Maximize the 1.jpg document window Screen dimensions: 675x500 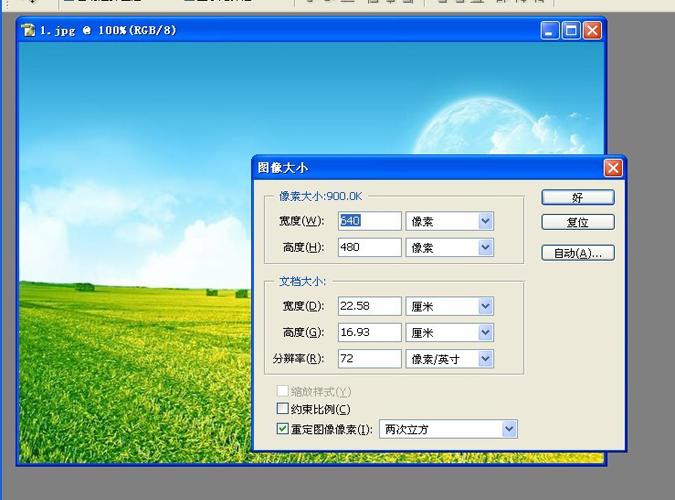tap(571, 31)
